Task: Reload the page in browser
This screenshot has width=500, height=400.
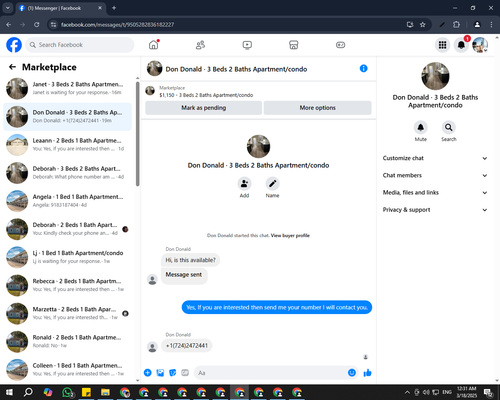Action: click(x=37, y=24)
